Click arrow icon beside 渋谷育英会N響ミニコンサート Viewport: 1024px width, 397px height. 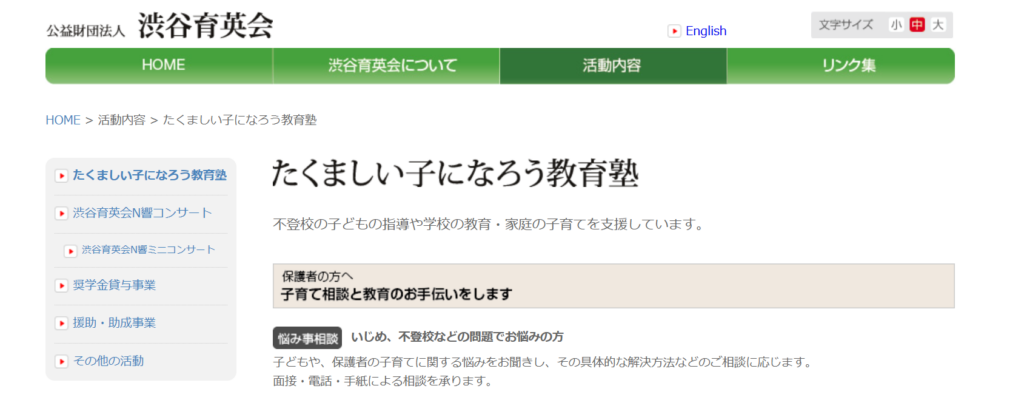coord(71,251)
